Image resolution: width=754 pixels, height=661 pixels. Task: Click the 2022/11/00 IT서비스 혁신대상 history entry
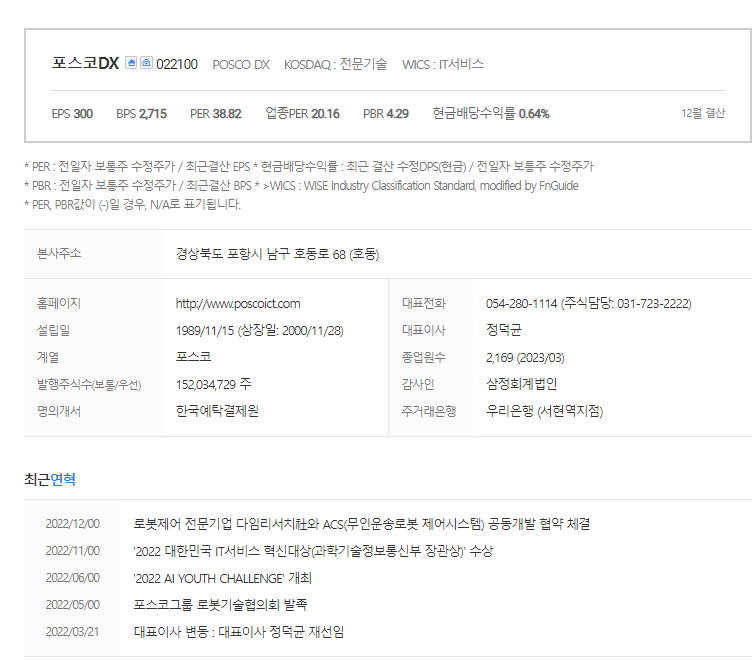(x=313, y=551)
